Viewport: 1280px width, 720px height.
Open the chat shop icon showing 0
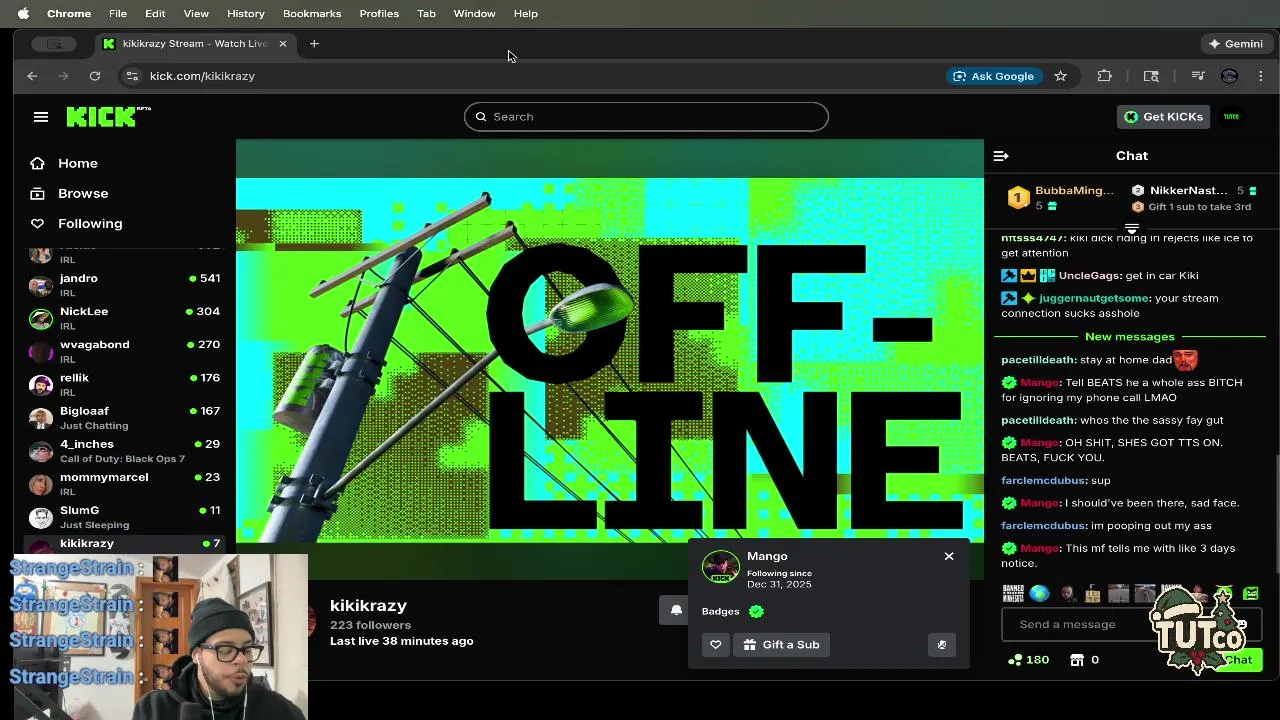click(x=1077, y=660)
